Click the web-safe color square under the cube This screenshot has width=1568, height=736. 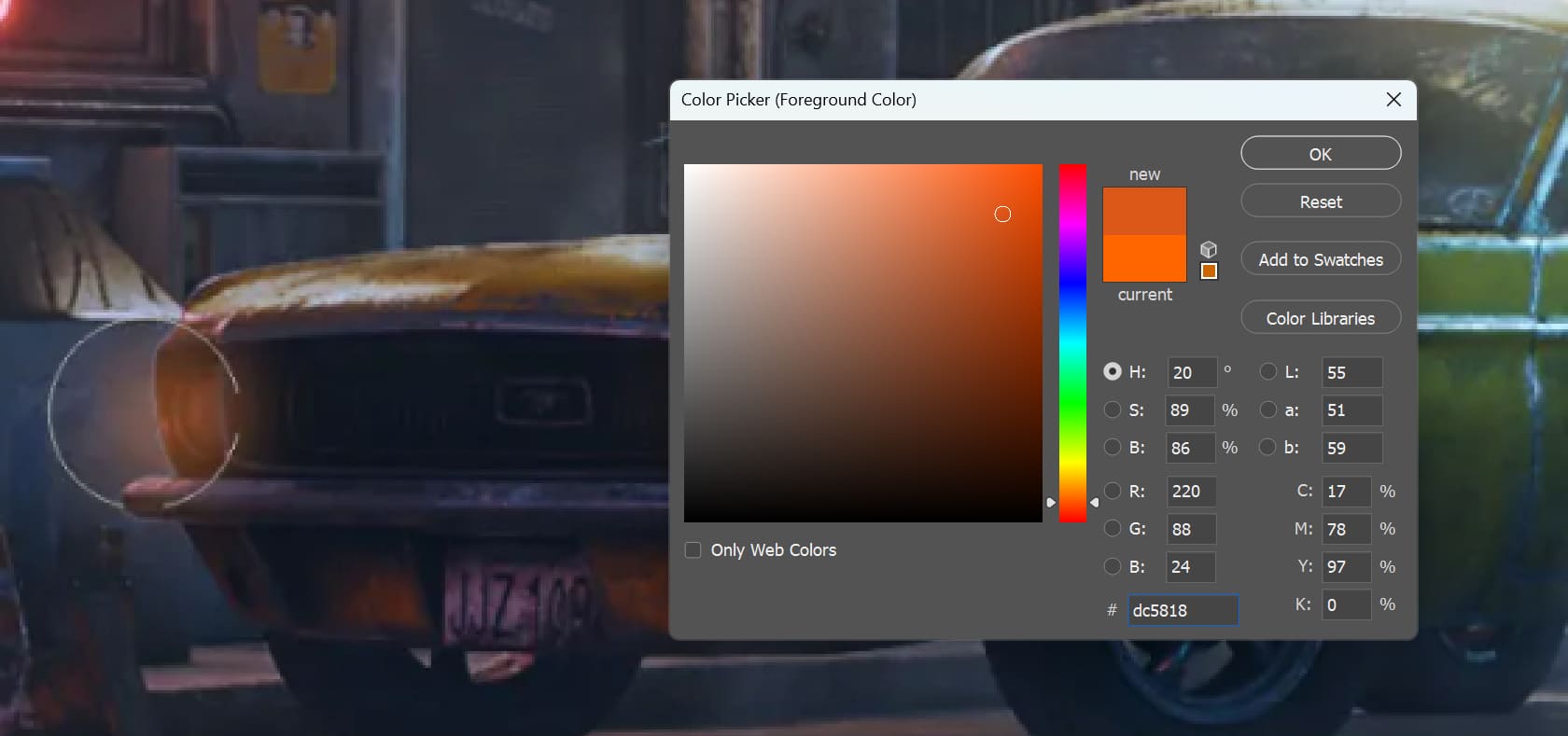click(x=1209, y=271)
